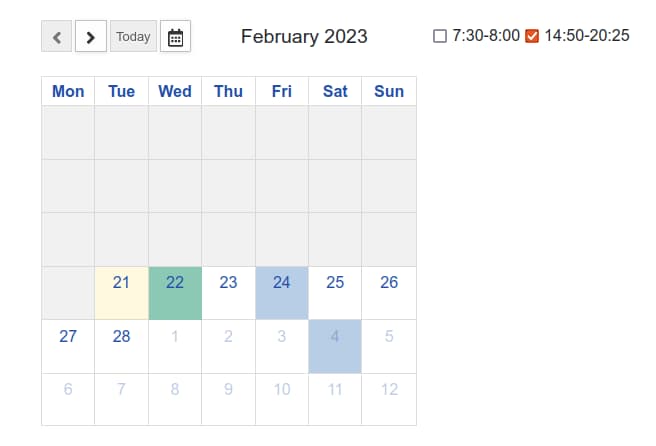
Task: Click the Sun column header
Action: tap(389, 91)
